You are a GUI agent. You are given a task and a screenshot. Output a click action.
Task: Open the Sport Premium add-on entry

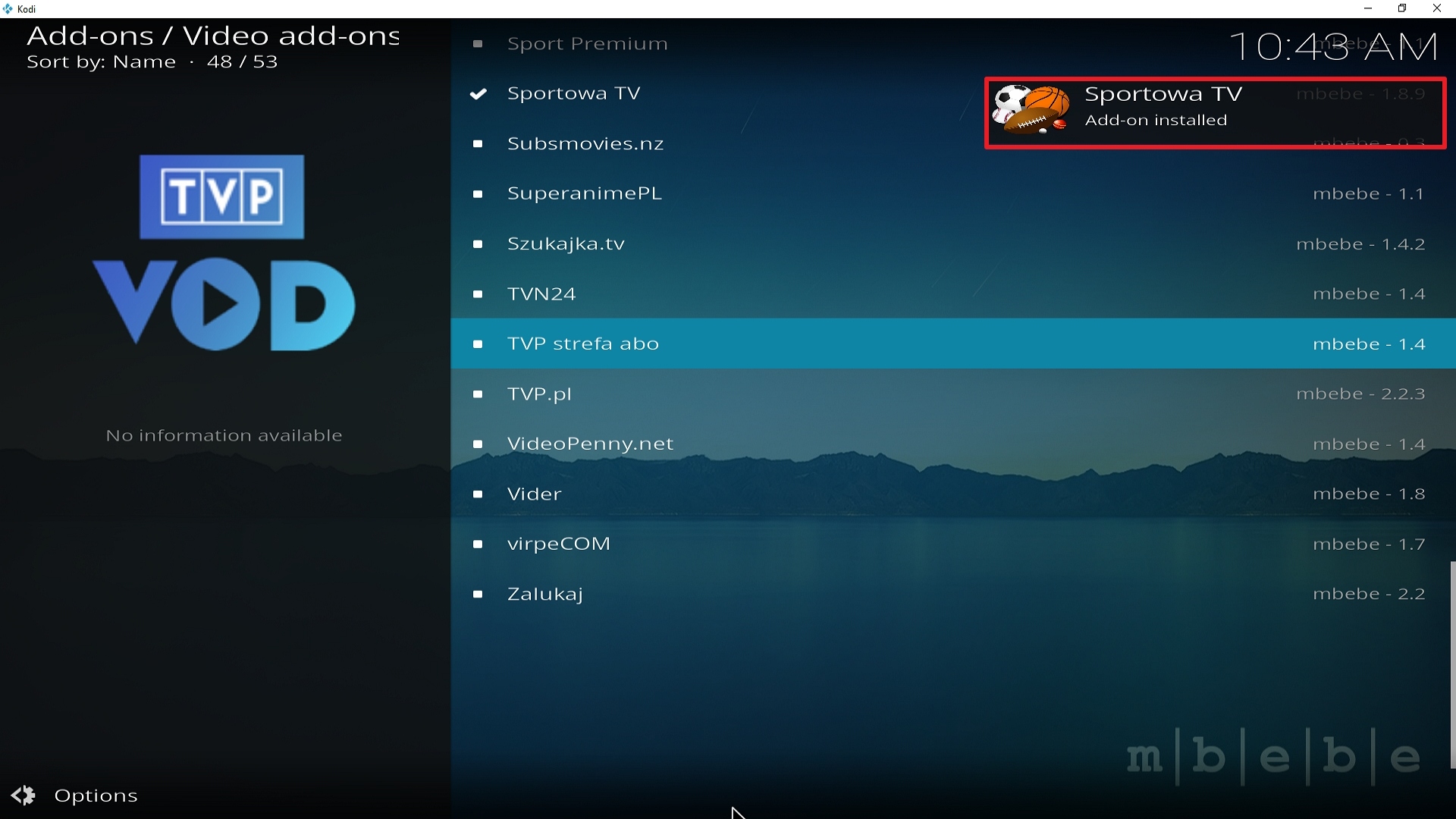point(953,44)
